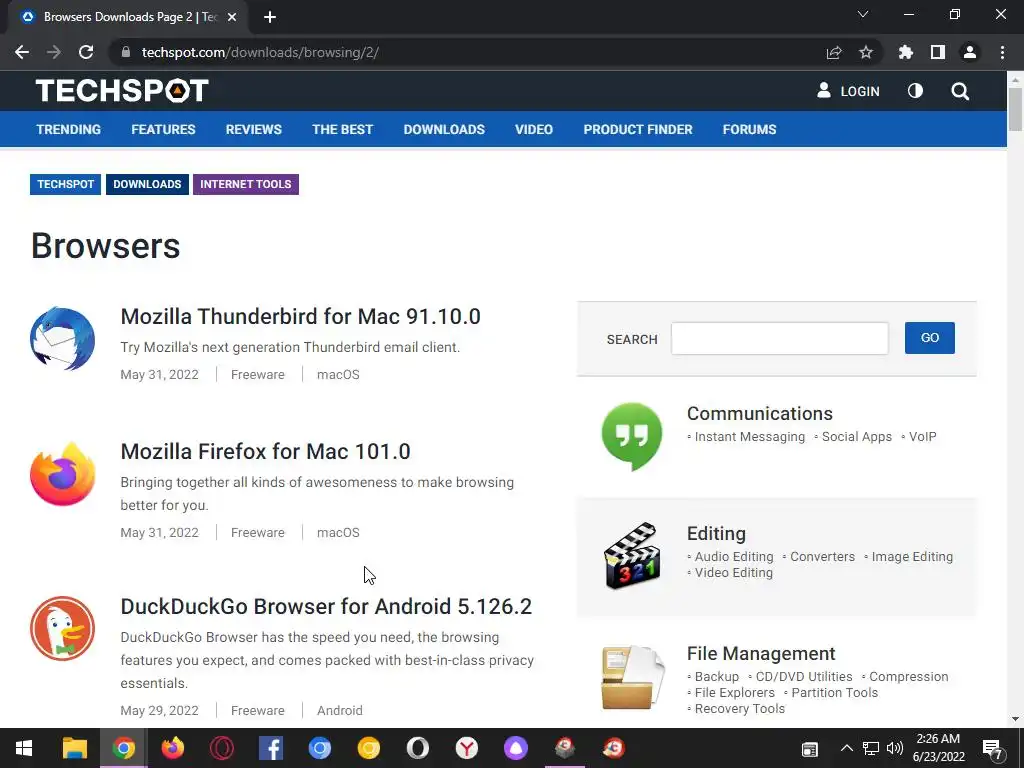Open the side panel icon in Chrome toolbar
This screenshot has width=1024, height=768.
[x=938, y=52]
